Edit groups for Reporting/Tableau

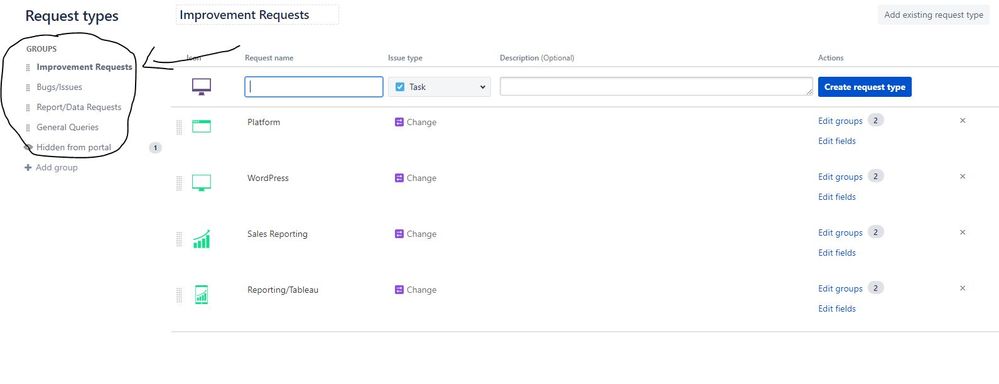tap(840, 288)
